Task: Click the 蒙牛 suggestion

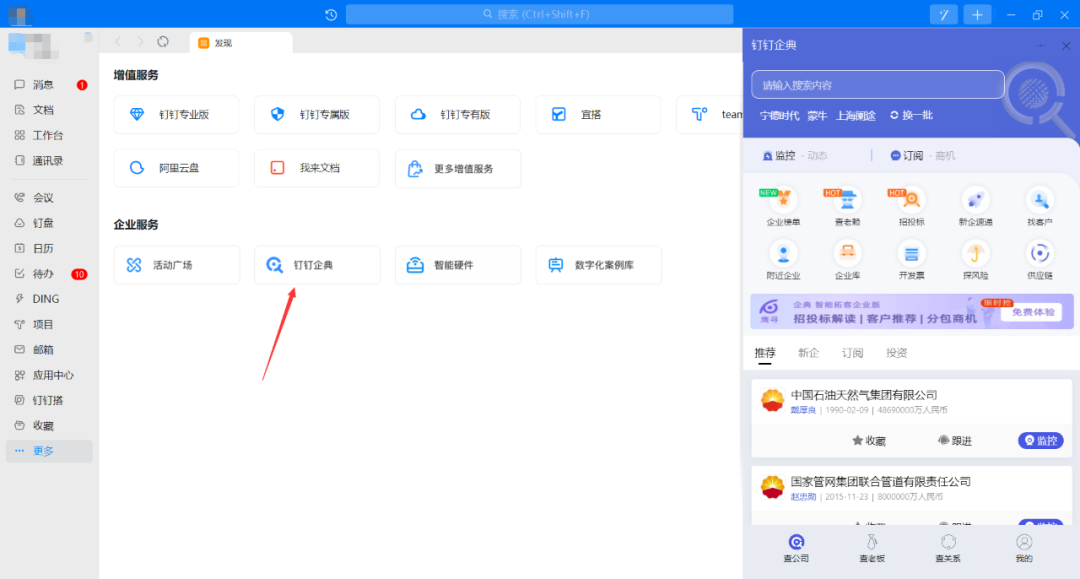Action: tap(817, 116)
